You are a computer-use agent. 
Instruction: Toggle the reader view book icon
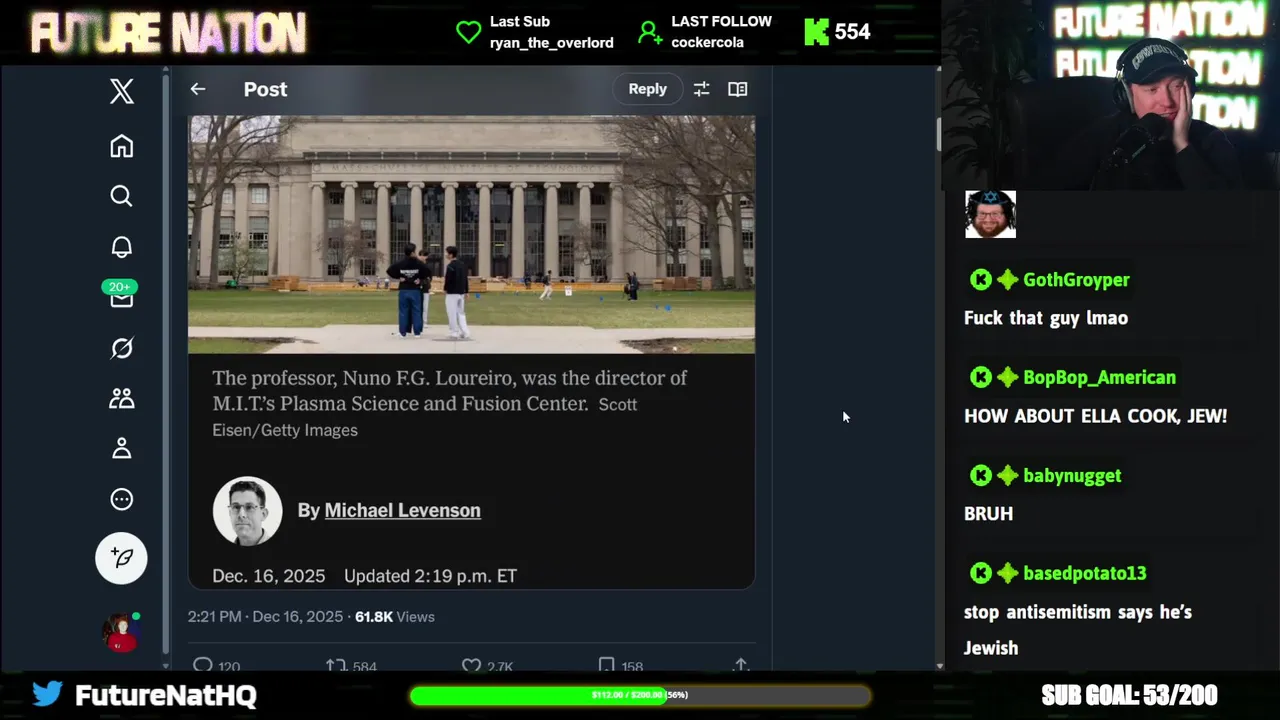point(738,89)
